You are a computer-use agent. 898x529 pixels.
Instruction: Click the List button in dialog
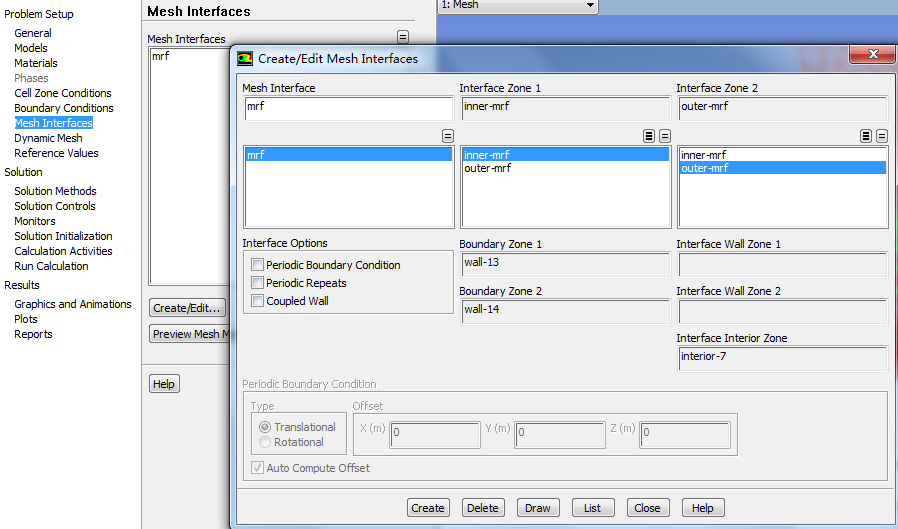click(x=593, y=508)
